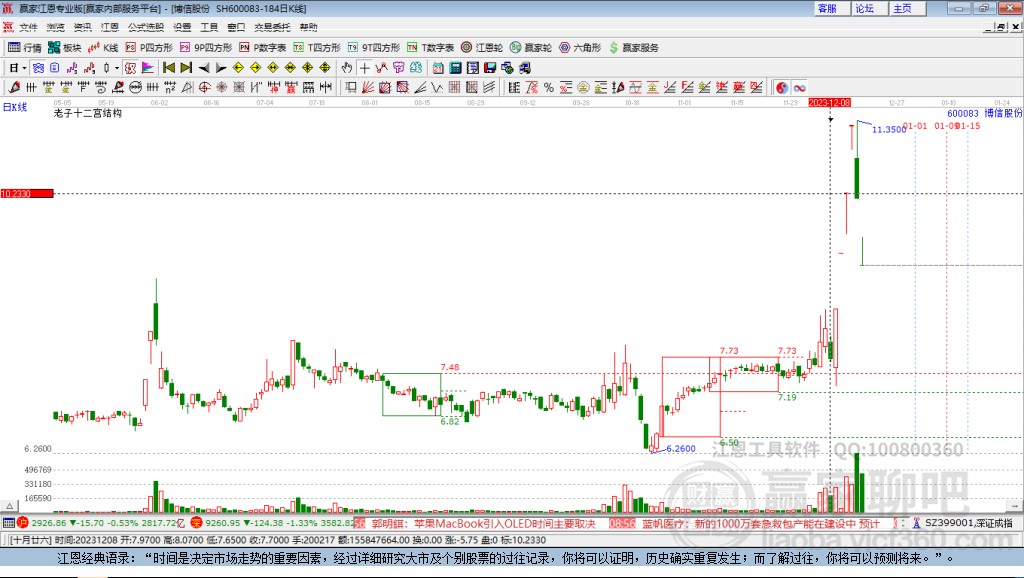The image size is (1024, 578).
Task: Move chart left with black left arrow
Action: pos(204,67)
